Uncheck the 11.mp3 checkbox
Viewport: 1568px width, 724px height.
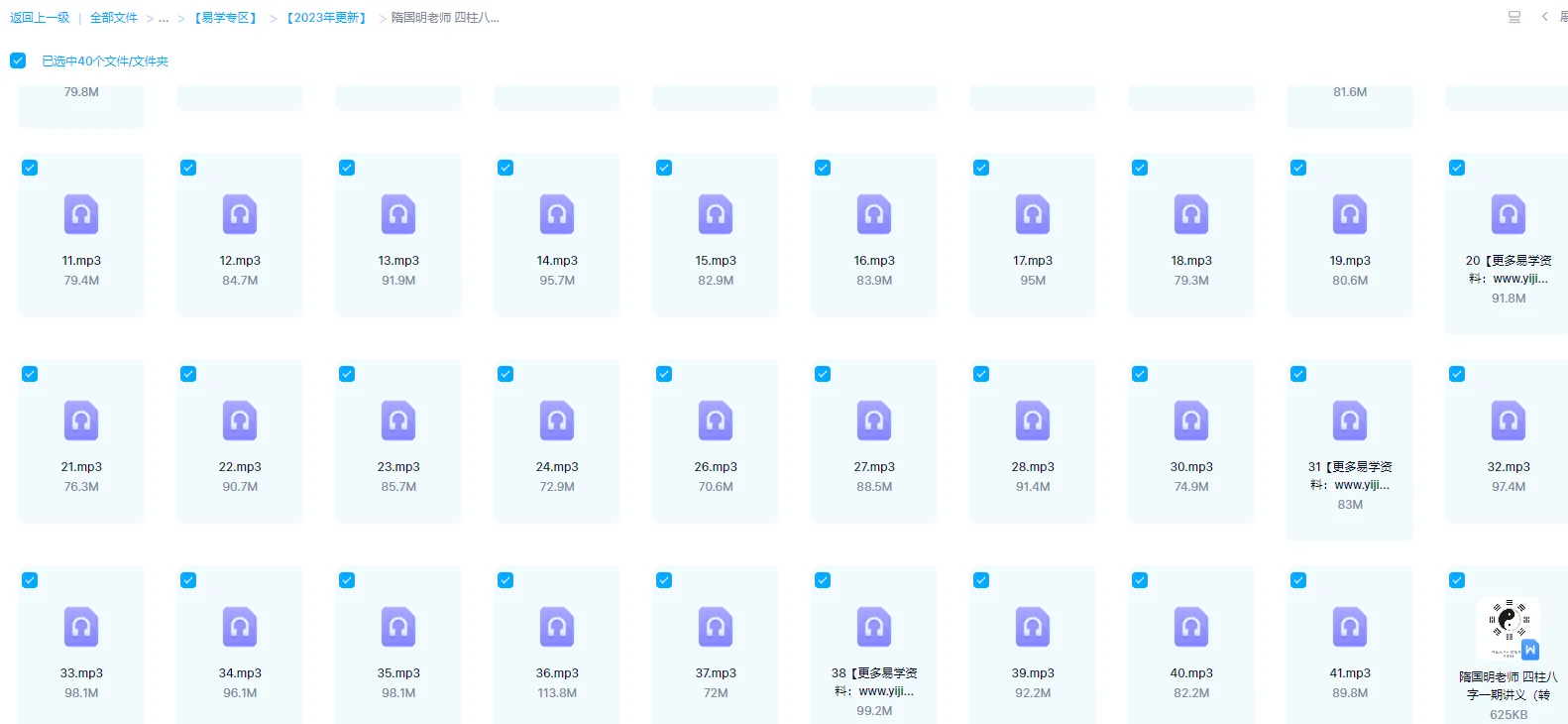tap(30, 168)
